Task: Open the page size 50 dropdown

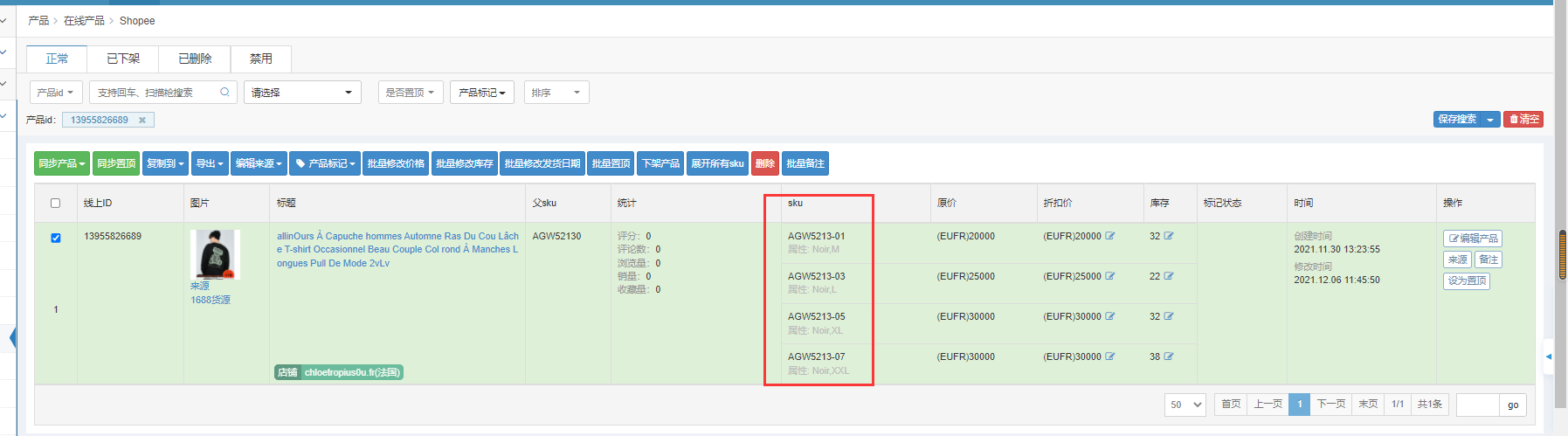Action: click(x=1185, y=405)
